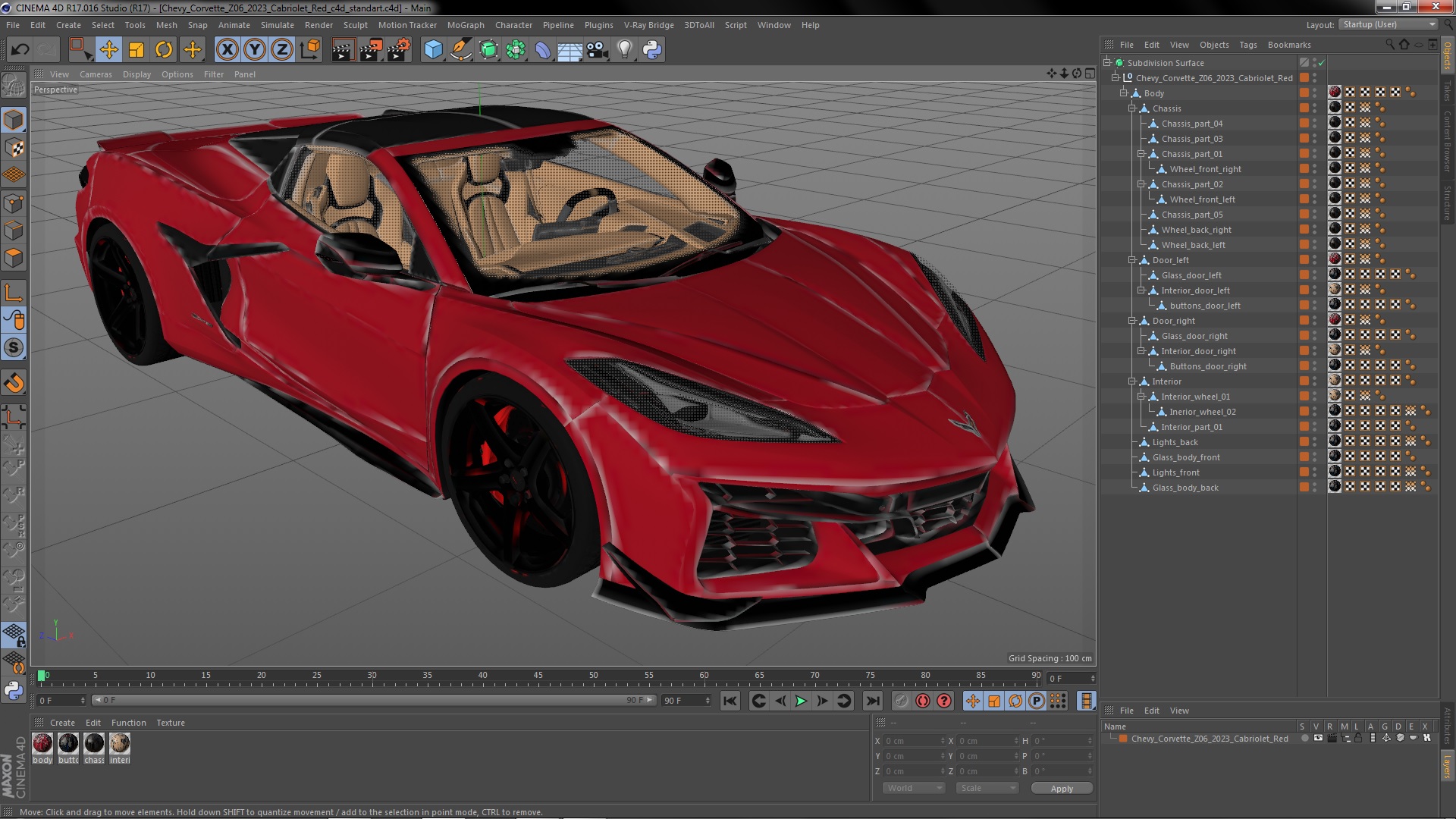Add a Cube primitive object
The height and width of the screenshot is (819, 1456).
click(x=433, y=50)
